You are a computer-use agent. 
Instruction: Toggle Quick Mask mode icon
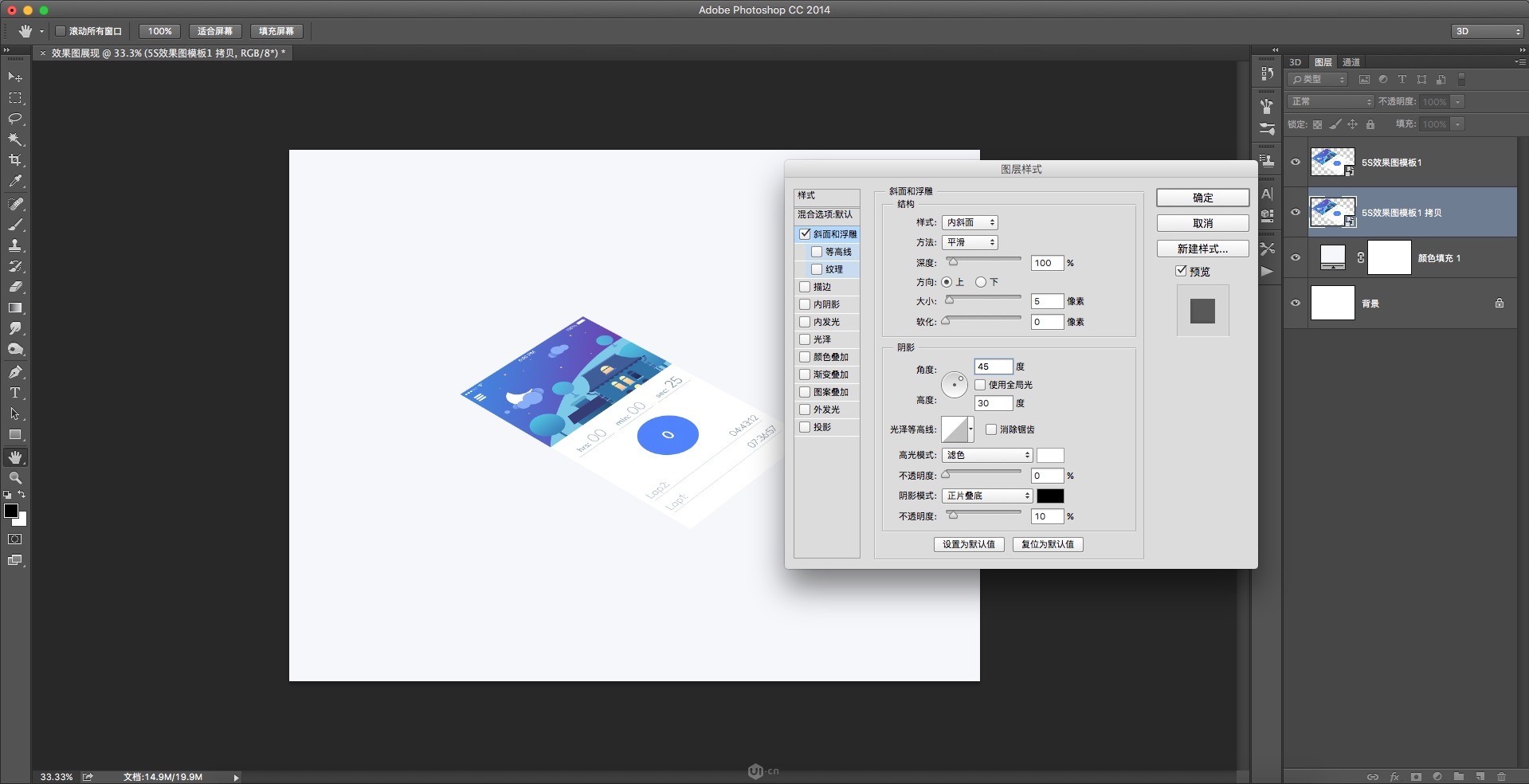pos(15,539)
